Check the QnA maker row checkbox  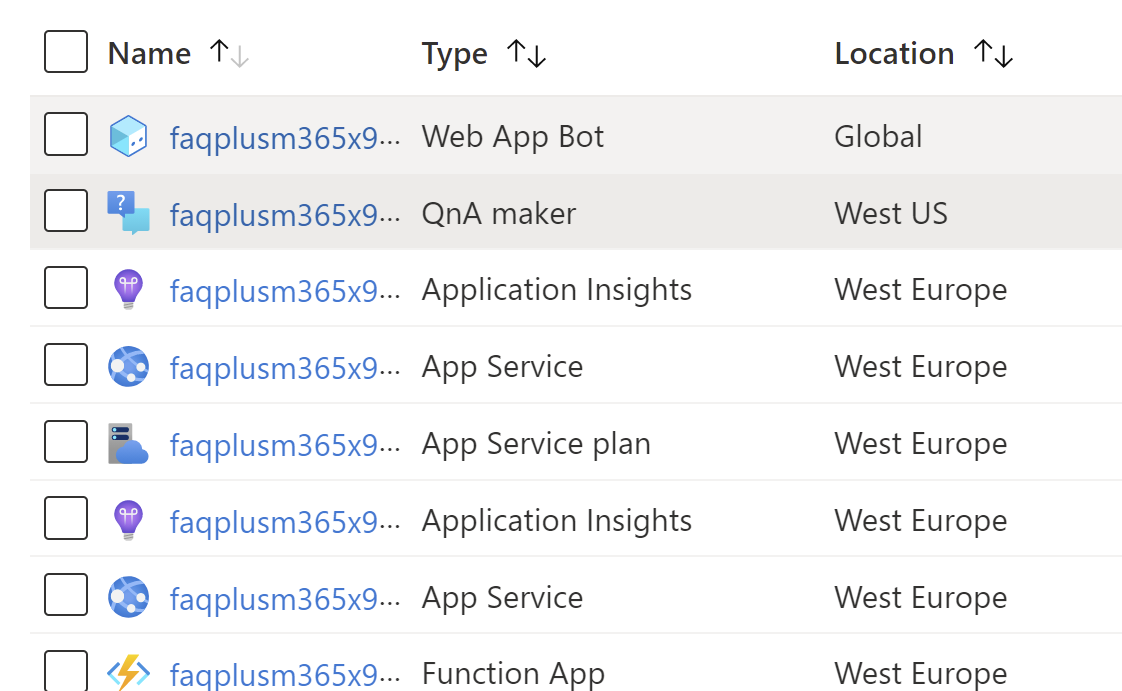65,212
